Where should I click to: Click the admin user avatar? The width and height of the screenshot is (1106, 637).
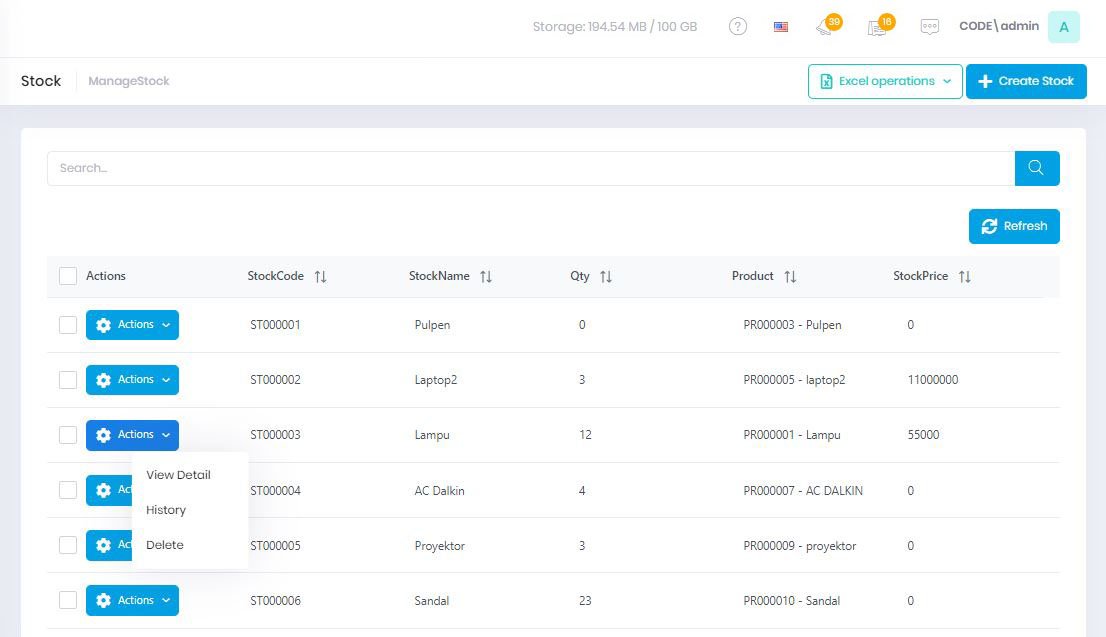pyautogui.click(x=1063, y=27)
